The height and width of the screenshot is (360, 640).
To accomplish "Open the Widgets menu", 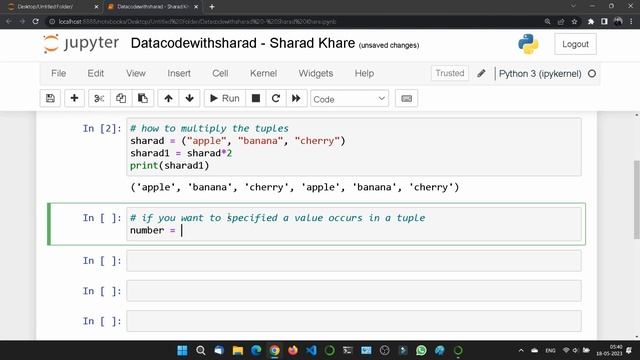I will (x=316, y=73).
